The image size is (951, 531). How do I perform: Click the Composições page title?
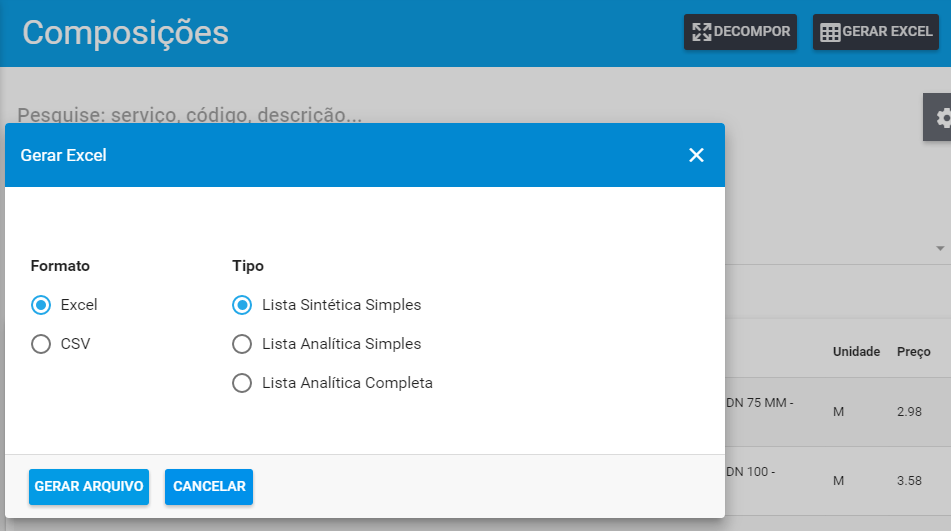tap(126, 33)
